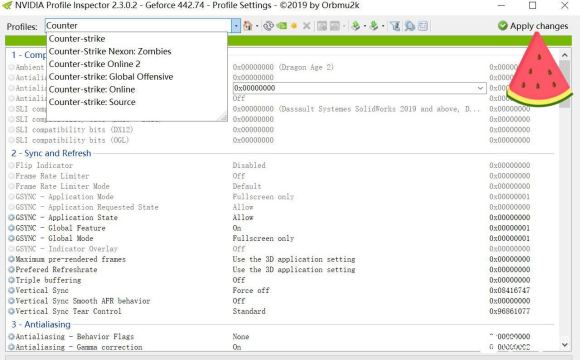Click gear icon beside Vertical Sync Tear Control

point(11,312)
